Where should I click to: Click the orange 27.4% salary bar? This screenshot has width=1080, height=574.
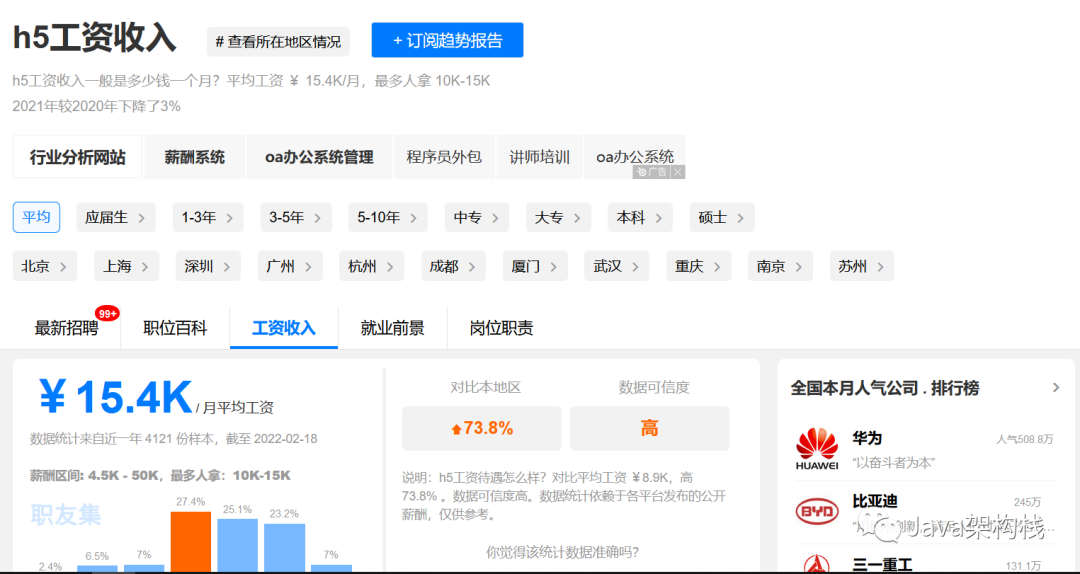point(191,542)
